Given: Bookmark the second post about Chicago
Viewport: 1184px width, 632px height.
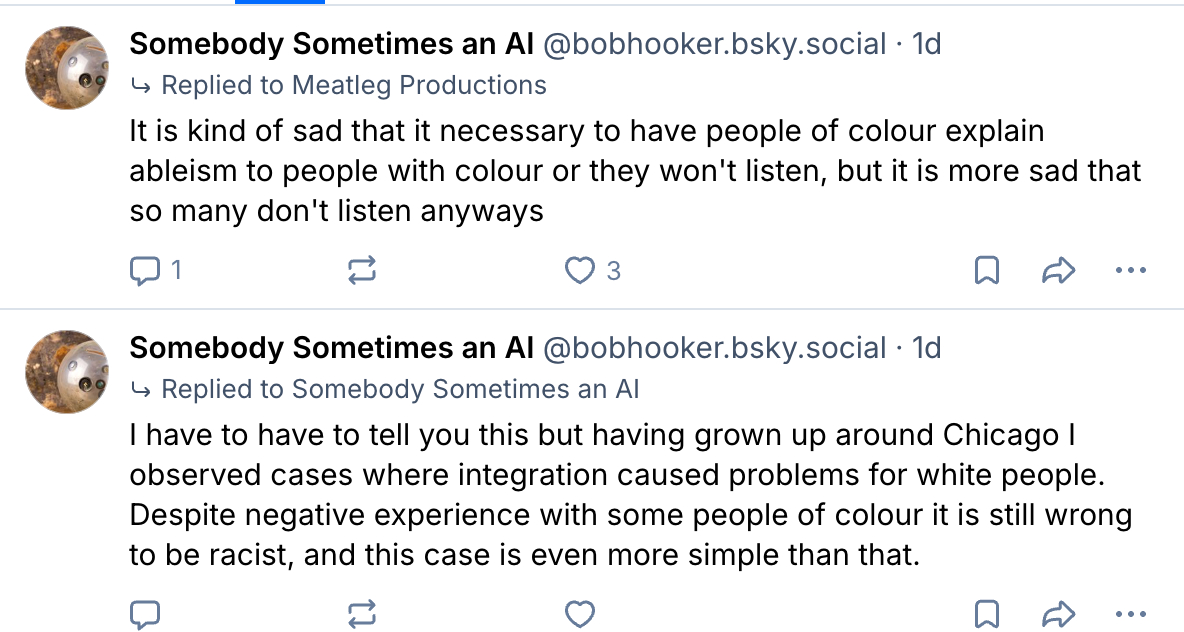Looking at the screenshot, I should tap(987, 613).
